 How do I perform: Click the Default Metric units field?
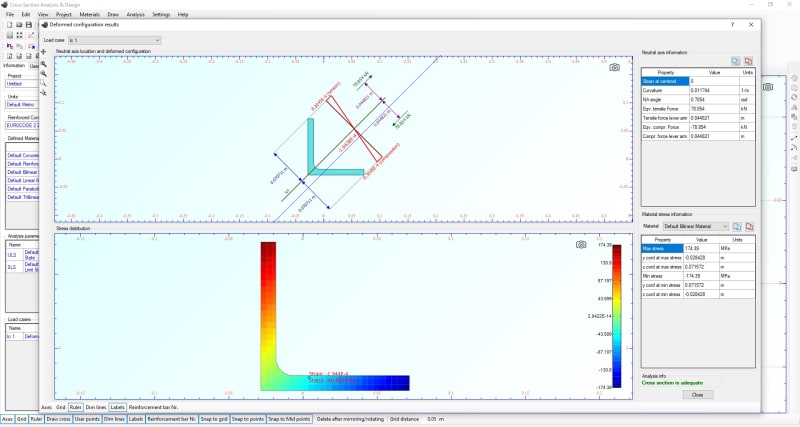point(22,105)
